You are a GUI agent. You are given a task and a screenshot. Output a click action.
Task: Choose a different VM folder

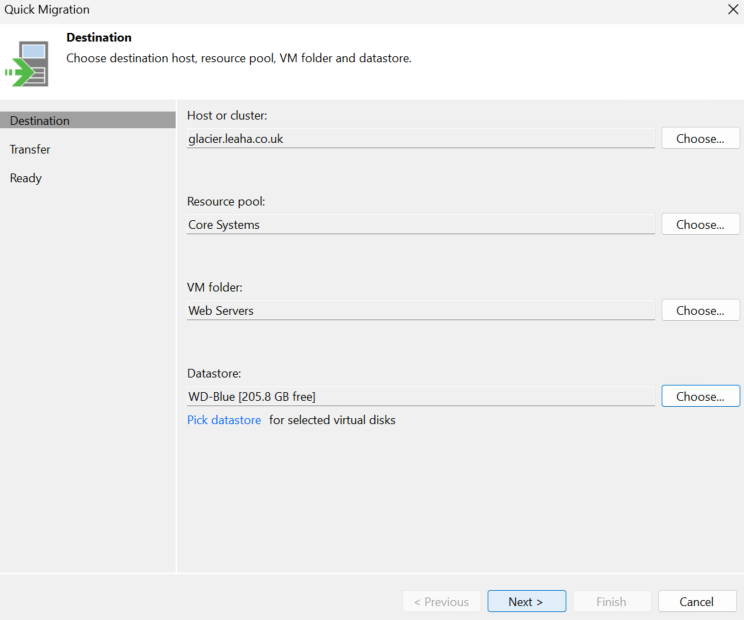coord(700,310)
